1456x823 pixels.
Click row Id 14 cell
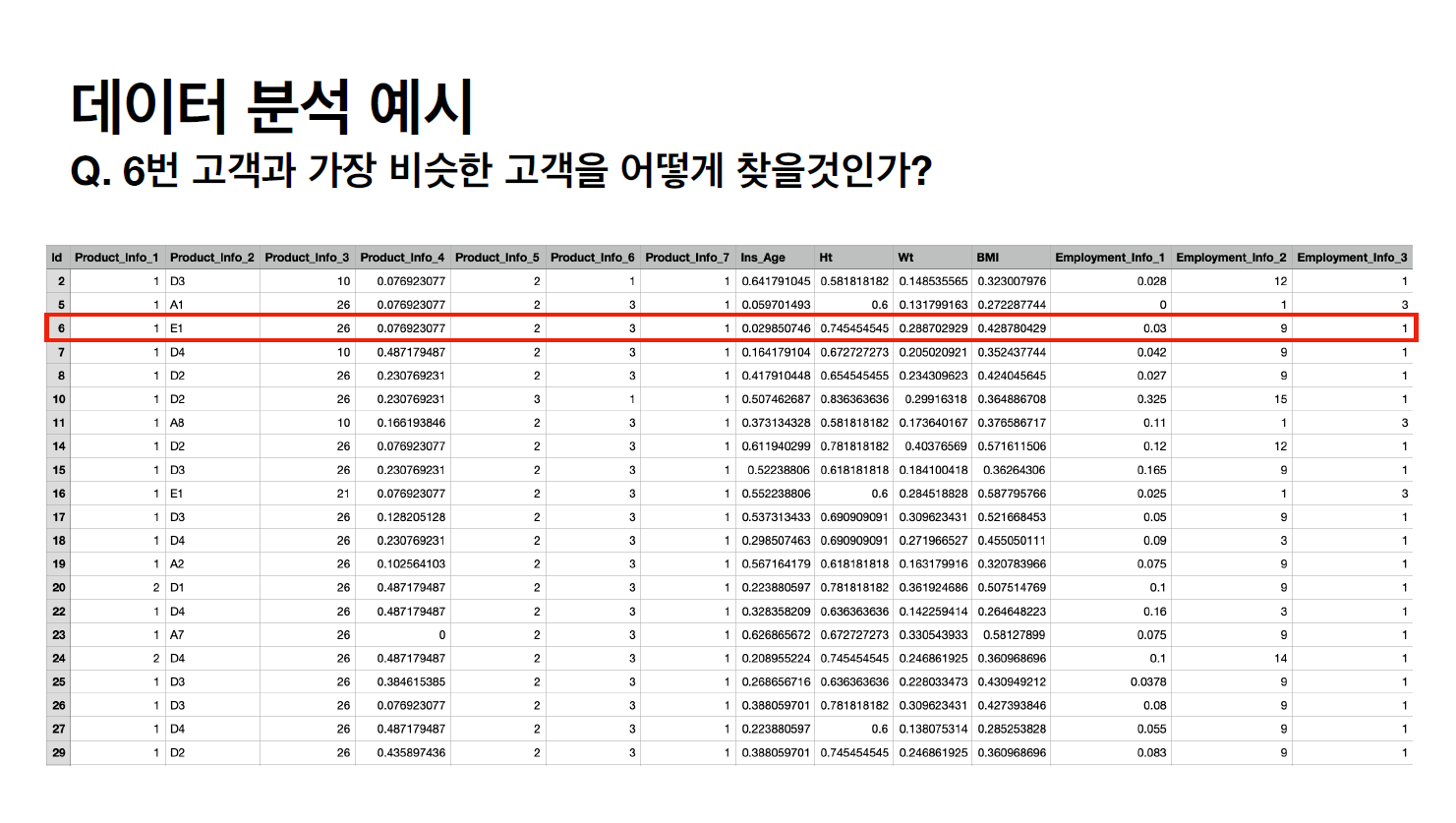click(58, 446)
